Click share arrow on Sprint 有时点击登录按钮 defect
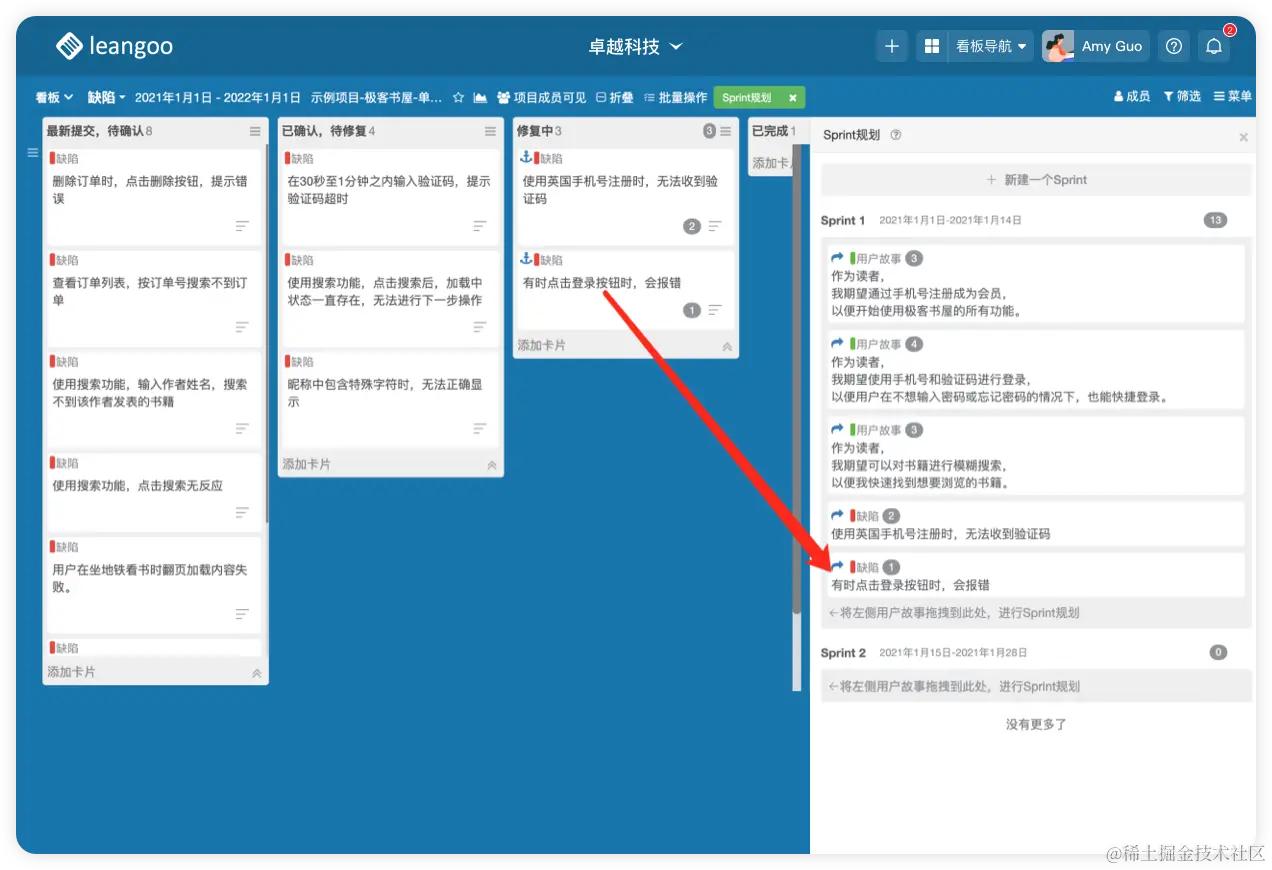This screenshot has height=870, width=1272. [838, 567]
